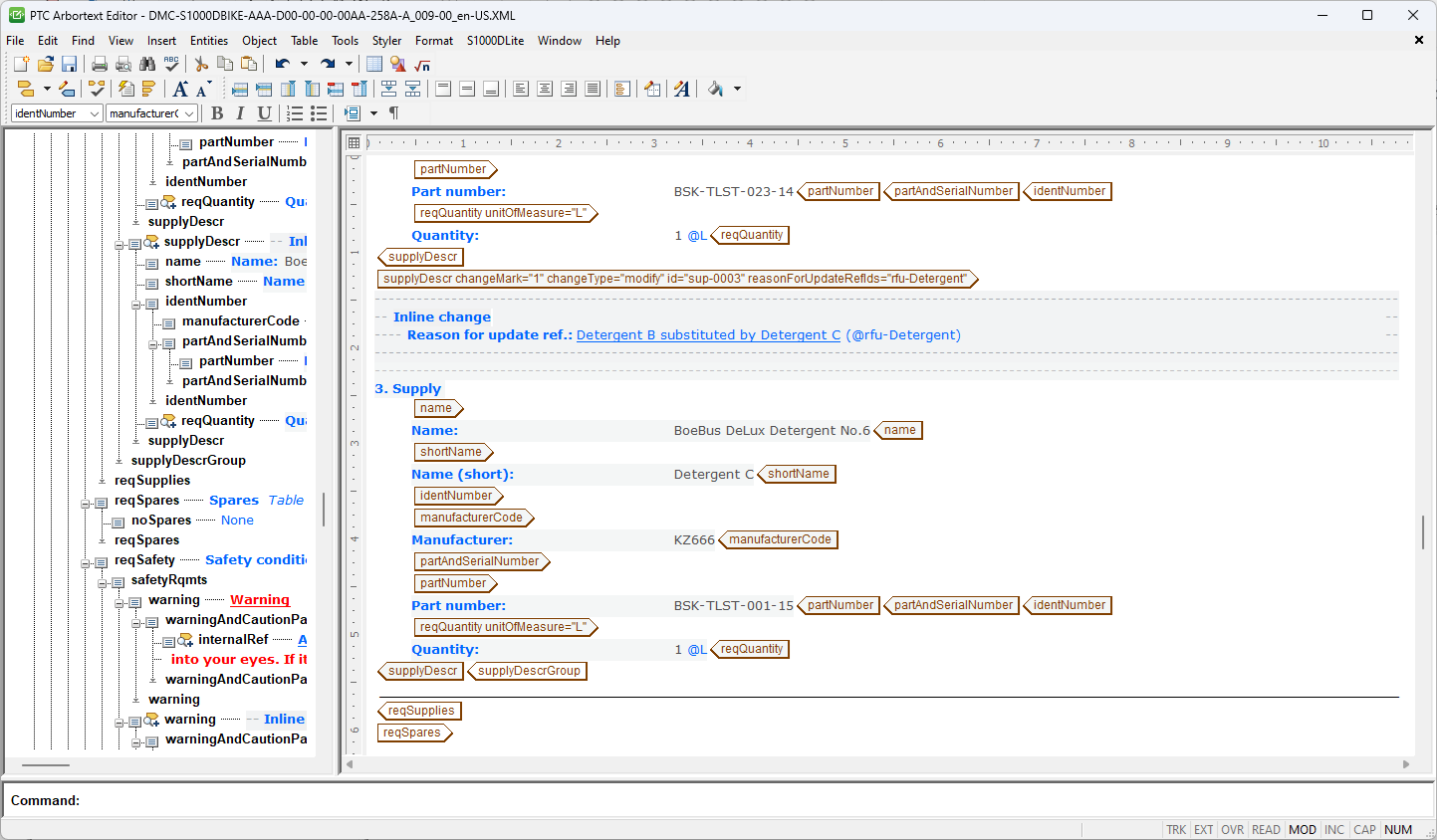Open redo history dropdown arrow

349,64
